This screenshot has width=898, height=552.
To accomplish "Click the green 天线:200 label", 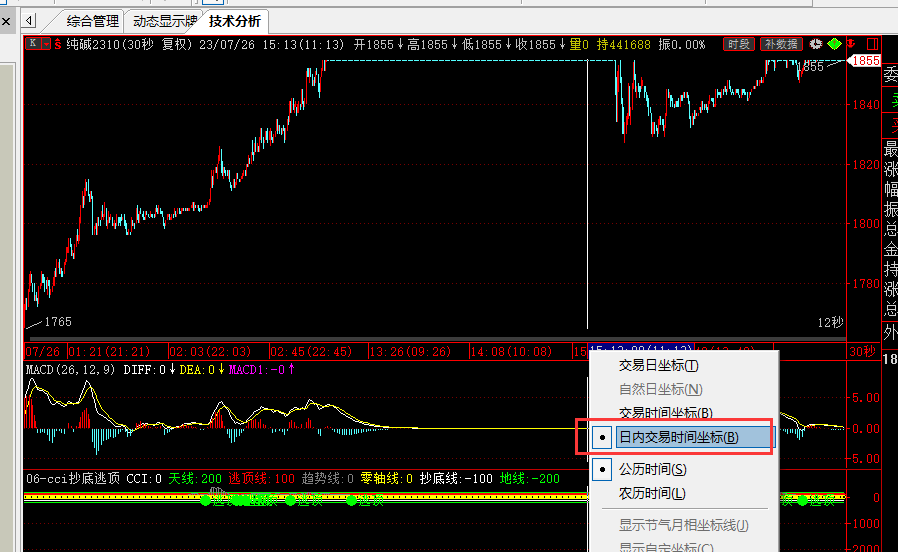I will coord(195,479).
